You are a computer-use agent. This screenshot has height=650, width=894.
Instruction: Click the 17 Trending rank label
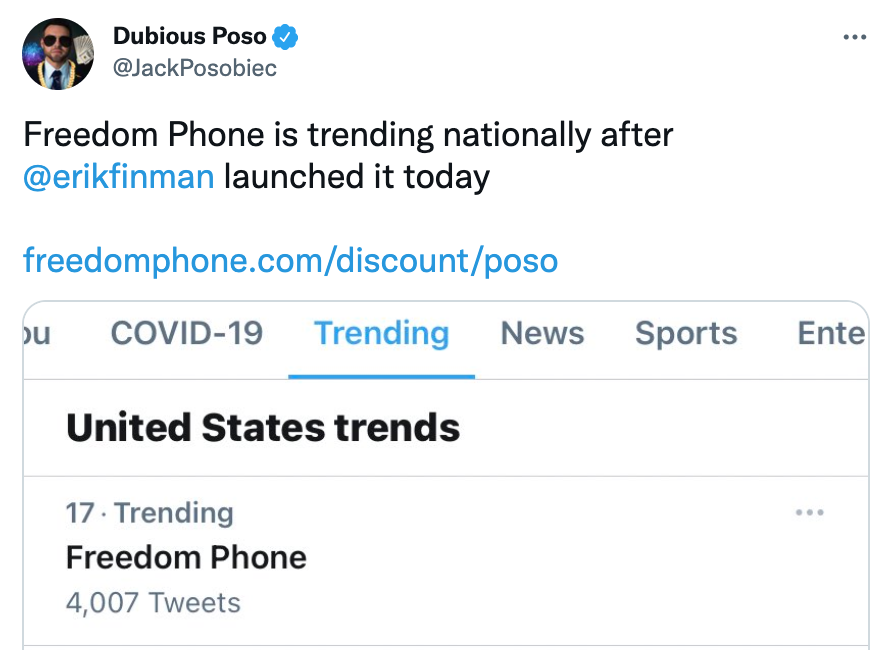coord(150,512)
